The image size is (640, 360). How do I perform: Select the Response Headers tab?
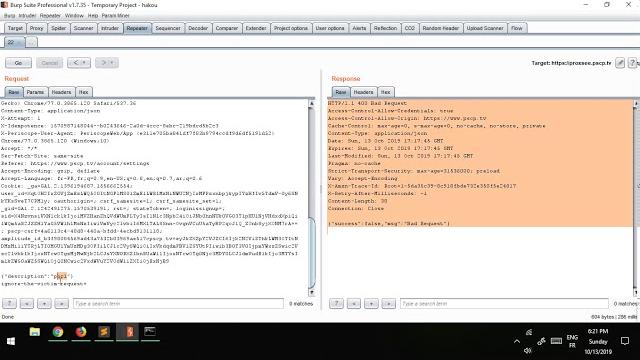[363, 92]
